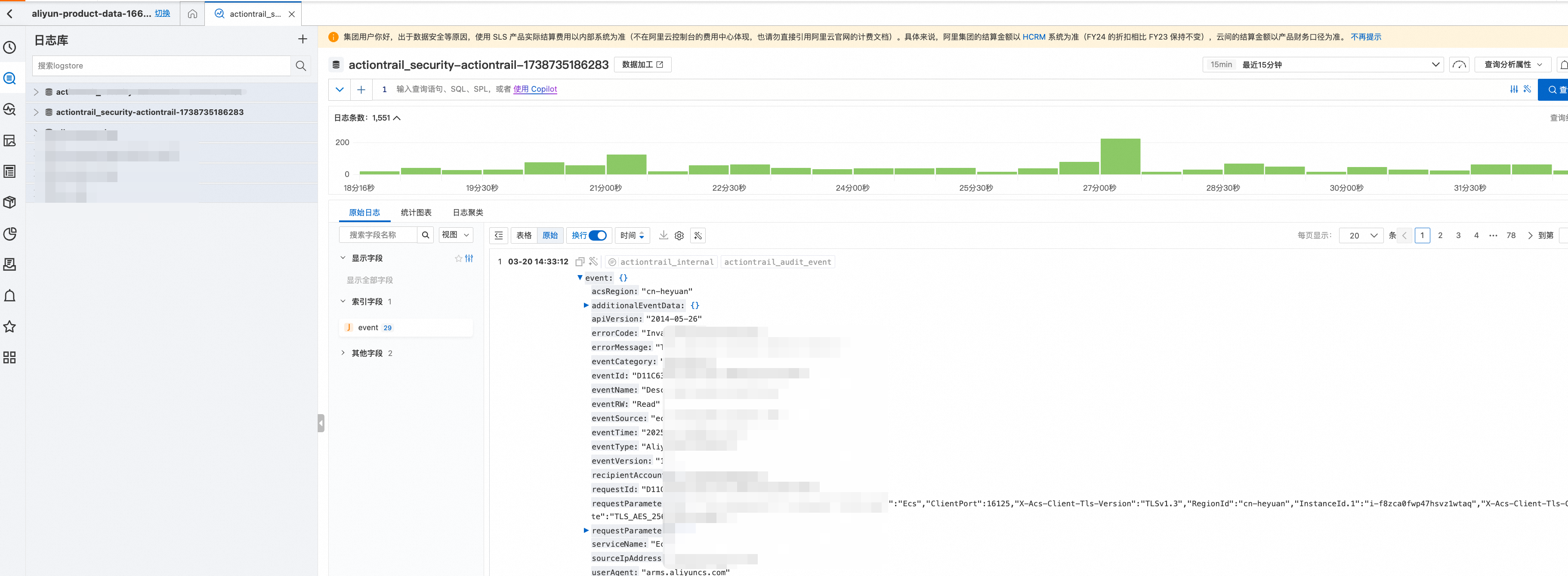The height and width of the screenshot is (576, 1568).
Task: Click the blue search query button
Action: click(1553, 90)
